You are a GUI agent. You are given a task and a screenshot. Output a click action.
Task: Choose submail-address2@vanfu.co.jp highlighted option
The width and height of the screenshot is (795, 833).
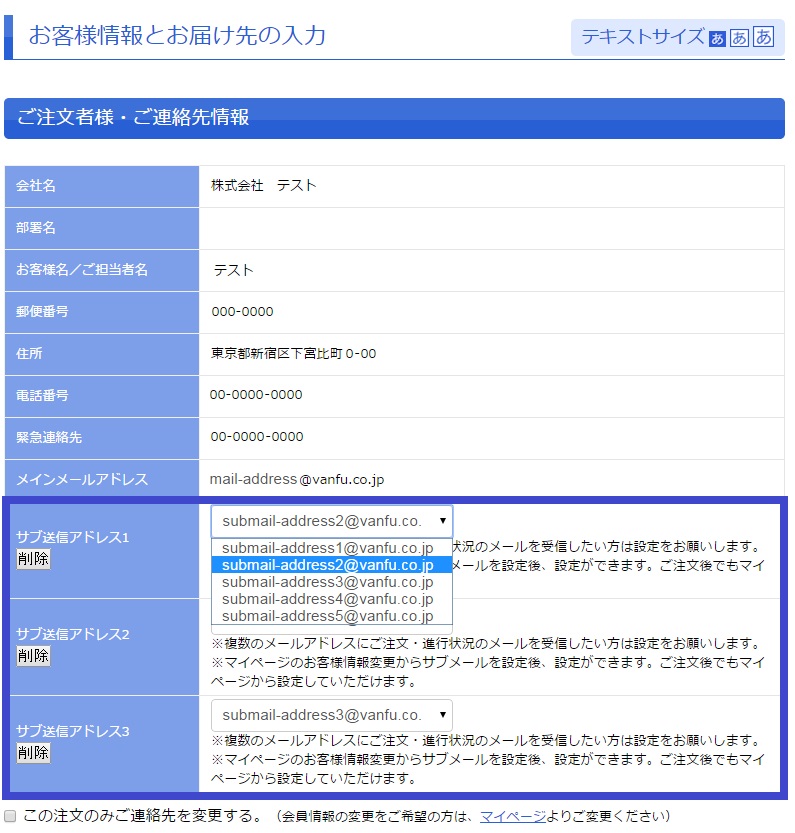pos(332,565)
